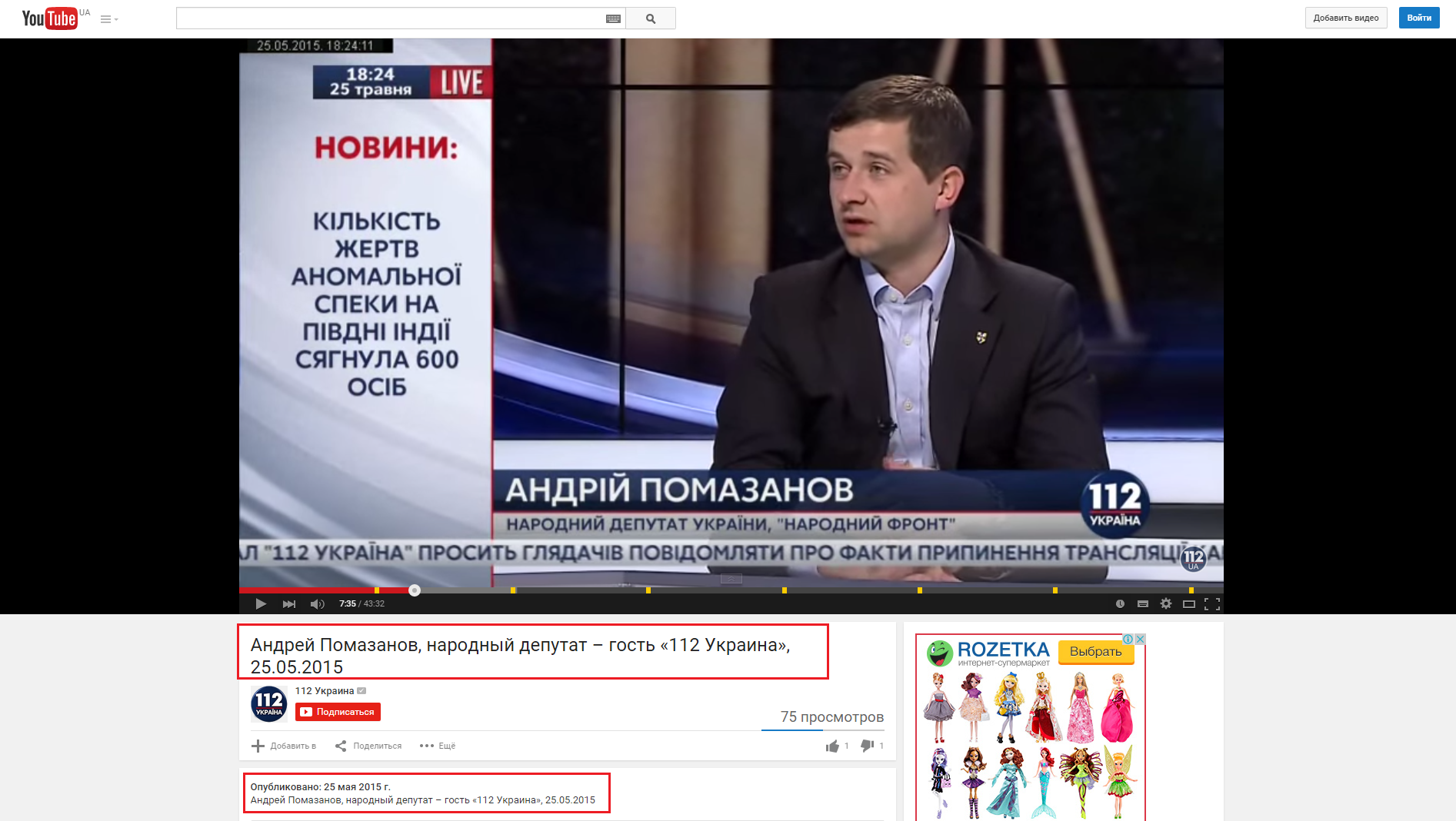This screenshot has height=821, width=1456.
Task: Open the YouTube home logo
Action: pos(49,18)
